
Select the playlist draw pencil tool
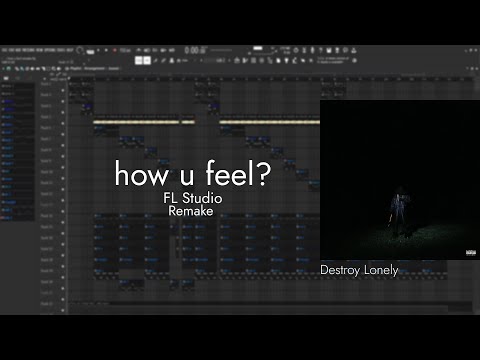16,69
